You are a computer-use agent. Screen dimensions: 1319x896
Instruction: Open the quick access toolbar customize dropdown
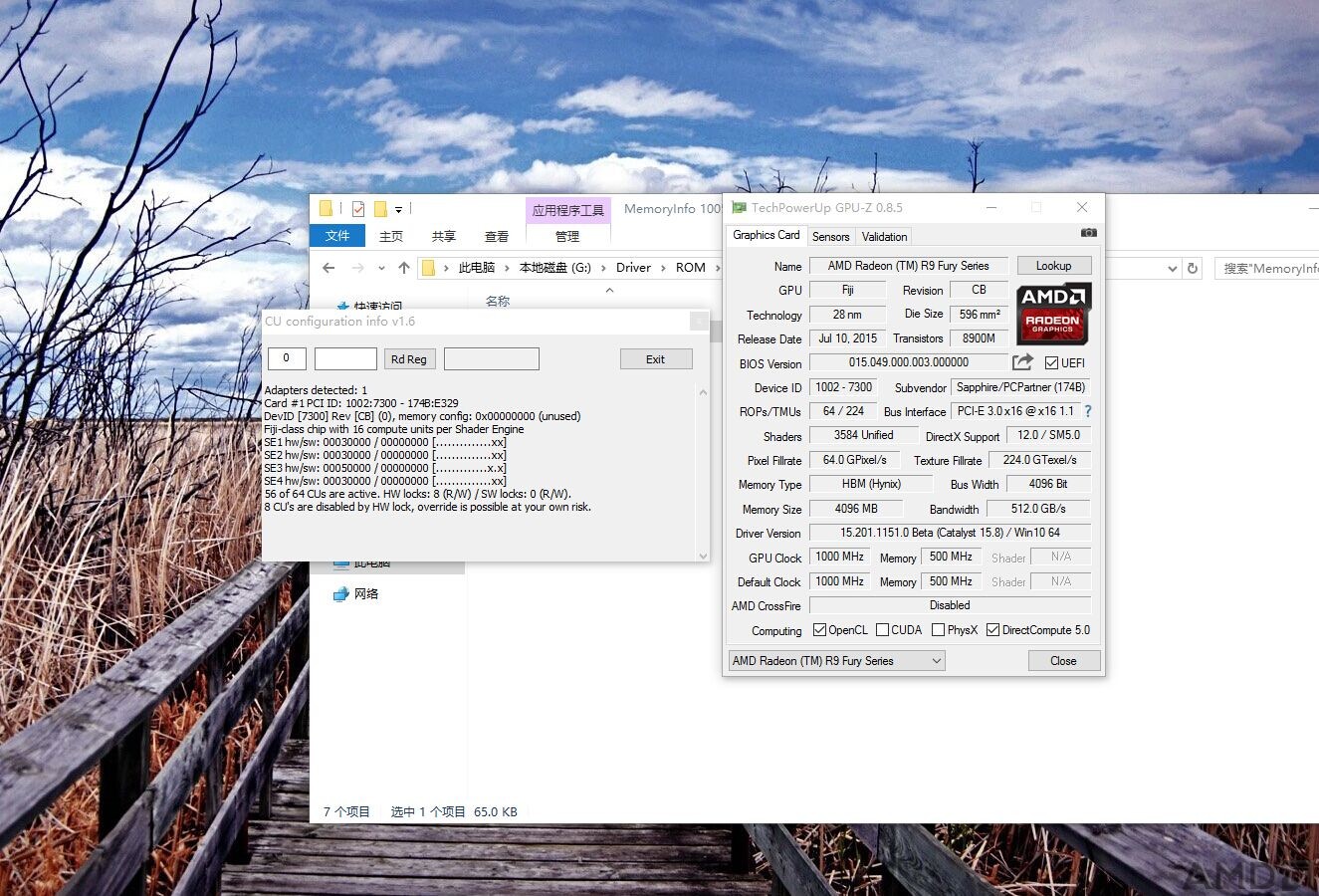398,210
